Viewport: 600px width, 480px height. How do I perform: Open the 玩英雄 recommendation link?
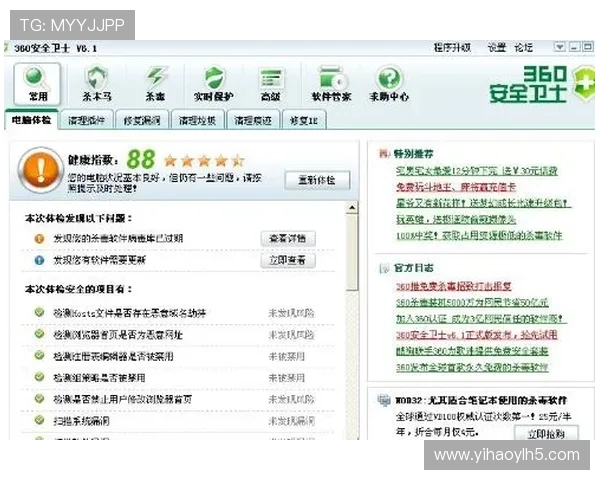click(x=456, y=219)
